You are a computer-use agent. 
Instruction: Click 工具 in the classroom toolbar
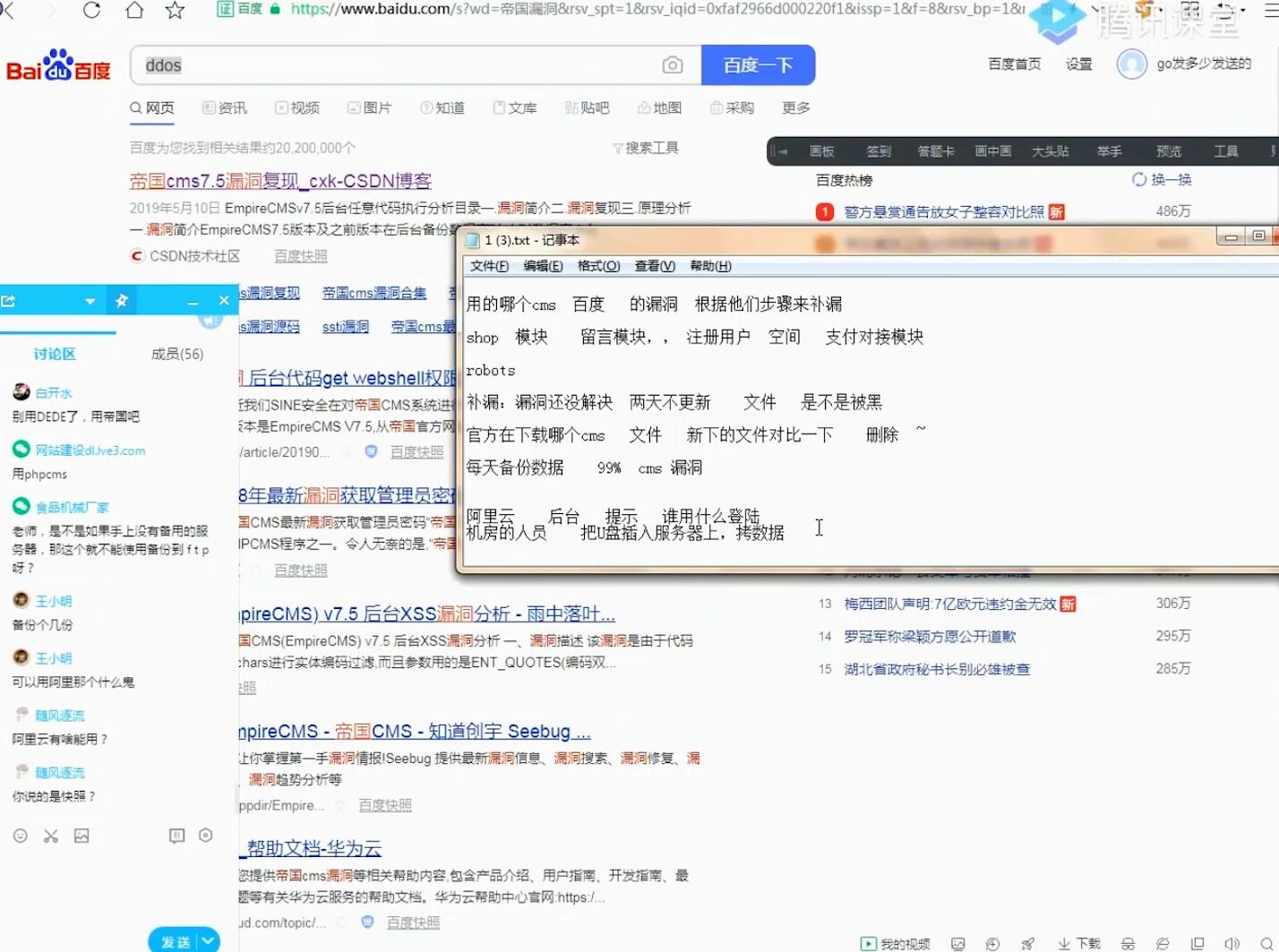[x=1226, y=151]
